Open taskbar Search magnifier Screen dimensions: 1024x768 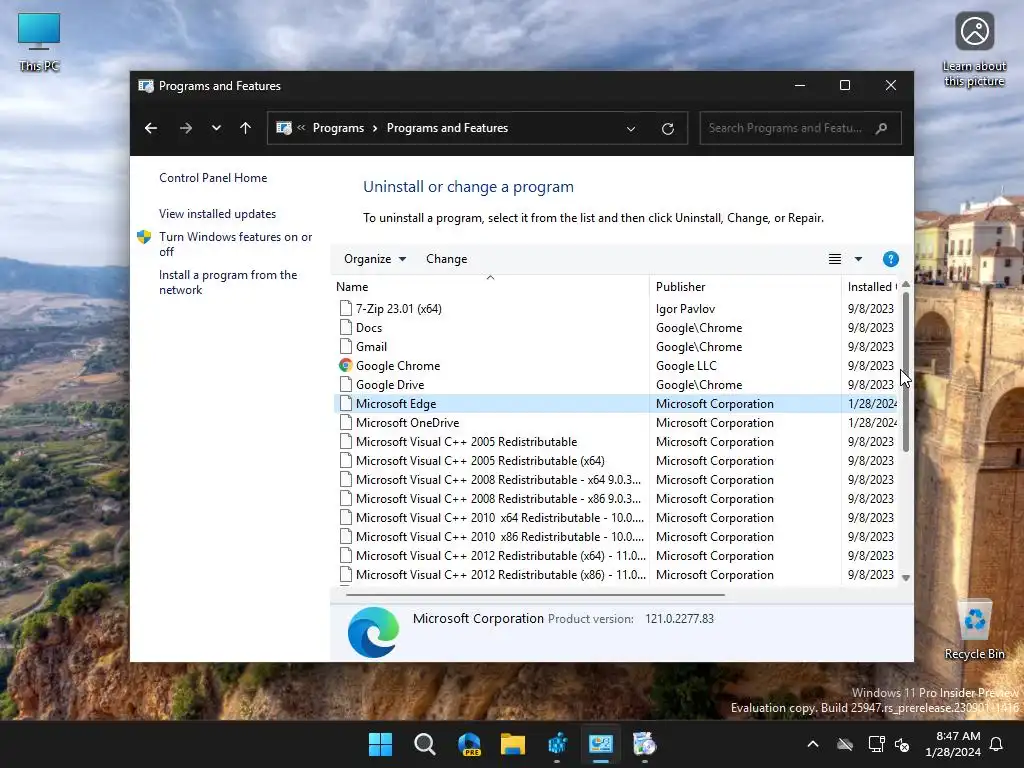click(x=424, y=744)
